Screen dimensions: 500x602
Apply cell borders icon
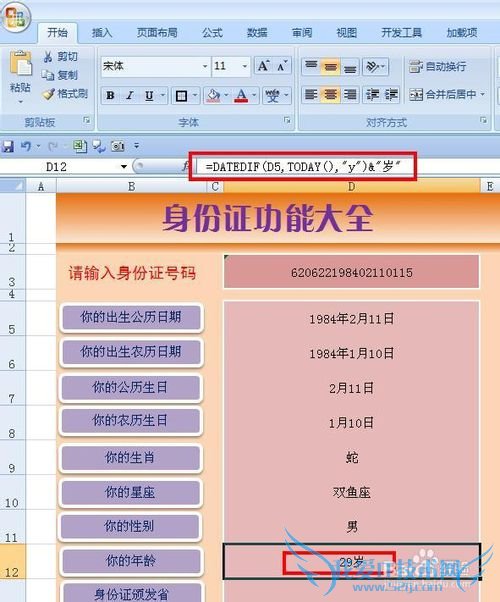(x=181, y=95)
